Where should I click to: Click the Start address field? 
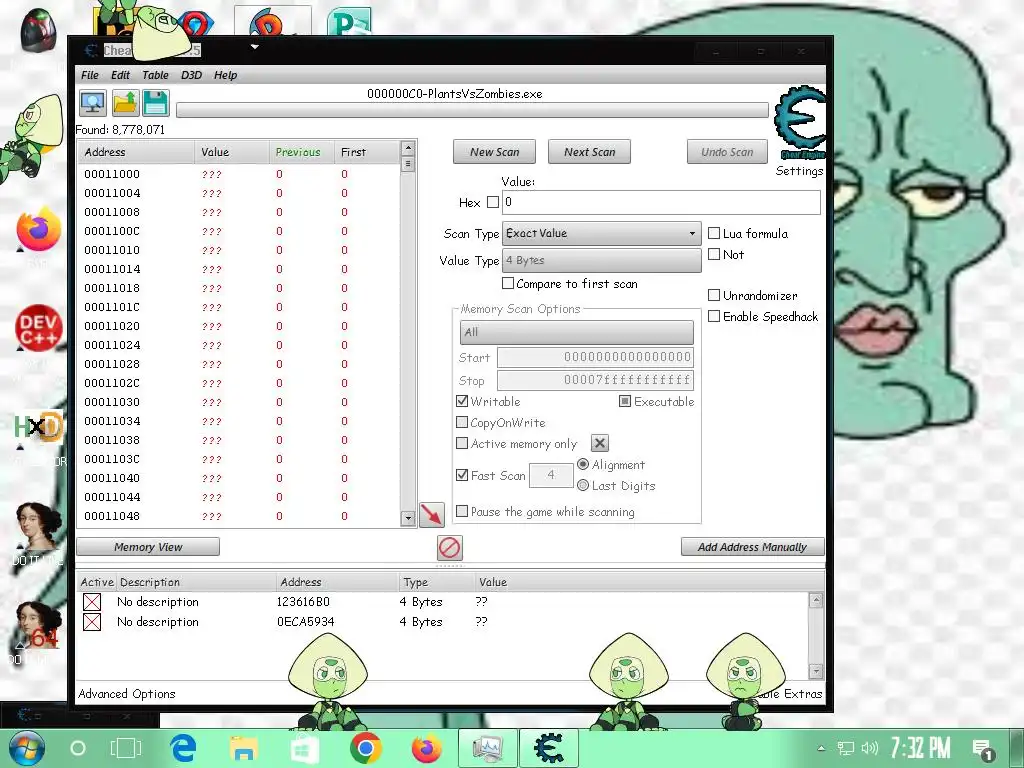tap(596, 357)
